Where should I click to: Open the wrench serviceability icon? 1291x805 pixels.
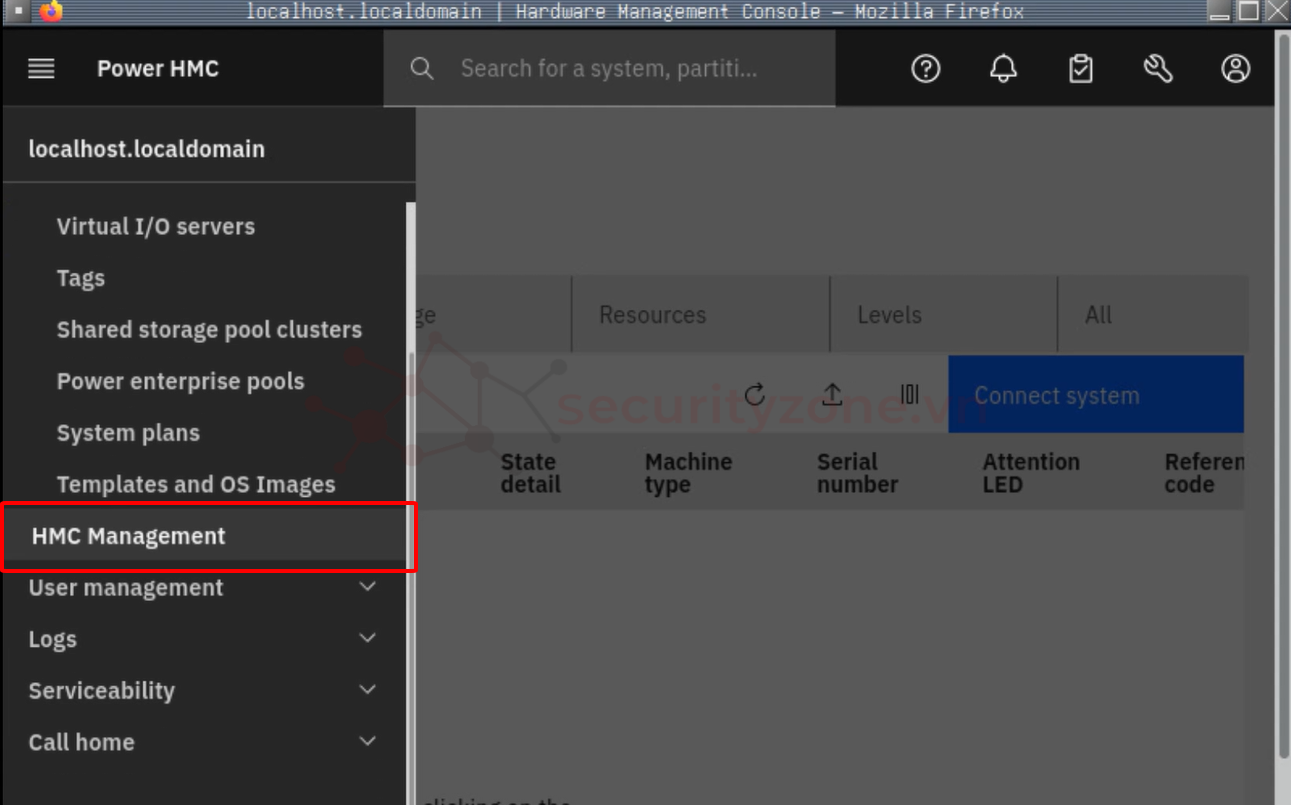pos(1158,69)
